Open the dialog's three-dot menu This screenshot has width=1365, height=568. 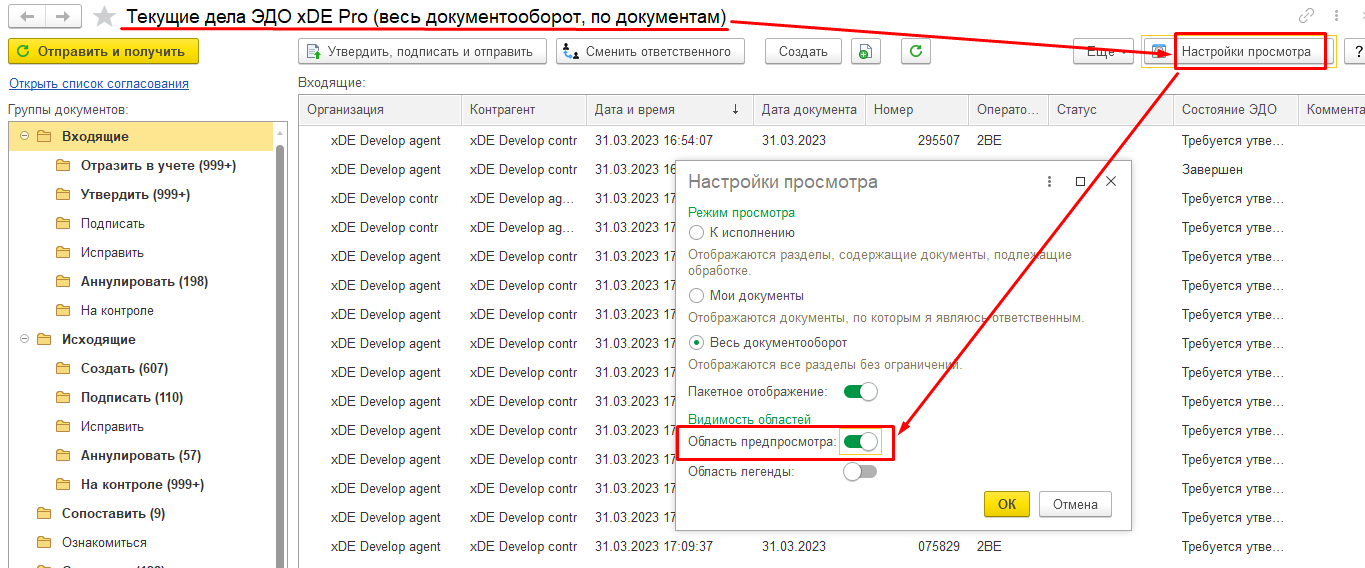[1049, 182]
